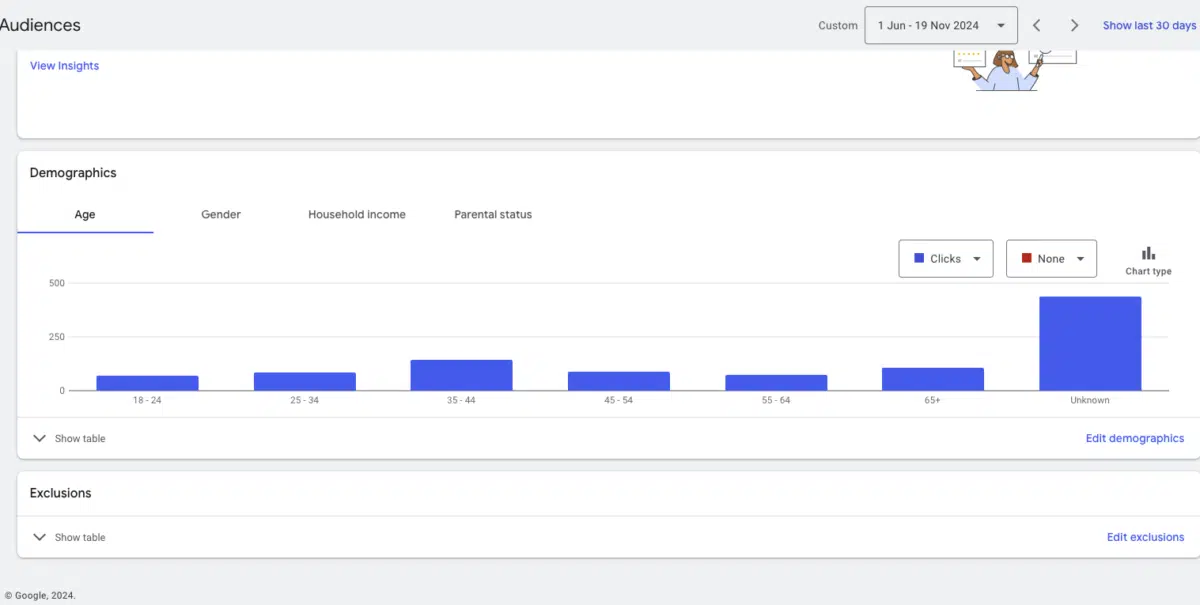The height and width of the screenshot is (605, 1200).
Task: Click Edit exclusions link
Action: [1145, 537]
